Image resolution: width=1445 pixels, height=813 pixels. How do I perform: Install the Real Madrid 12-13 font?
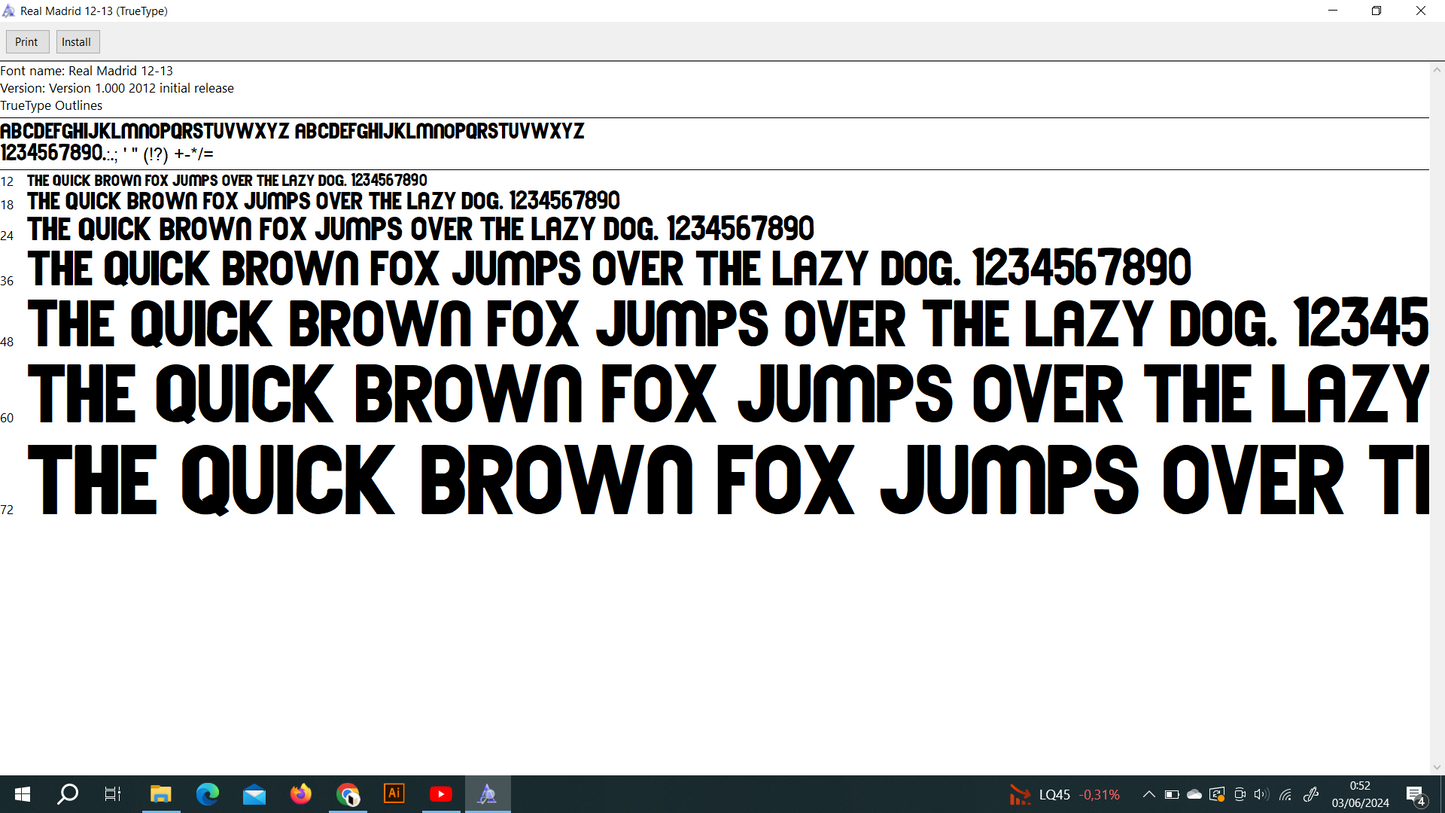click(76, 42)
